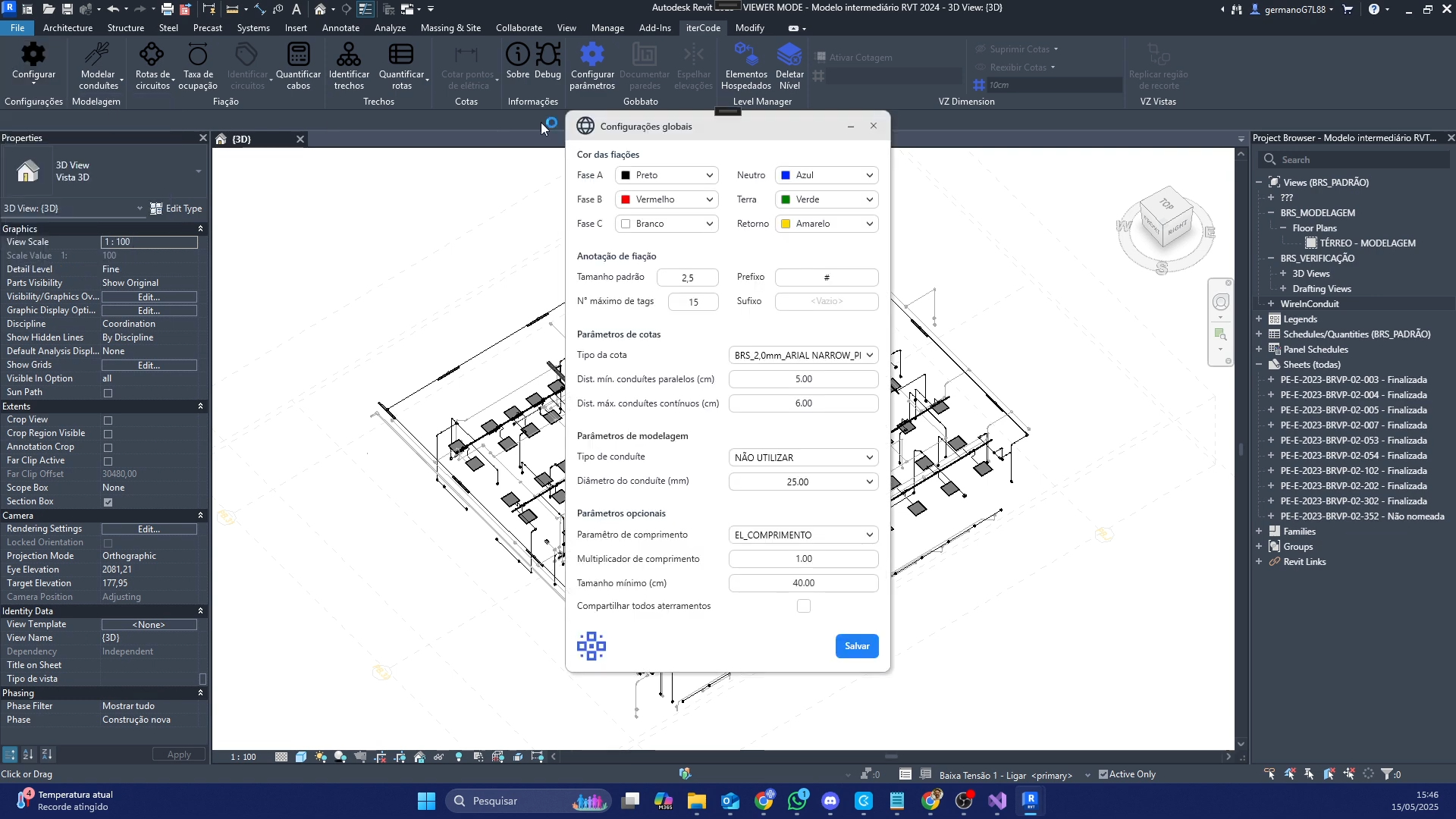
Task: Expand the Families tree node
Action: [1259, 532]
